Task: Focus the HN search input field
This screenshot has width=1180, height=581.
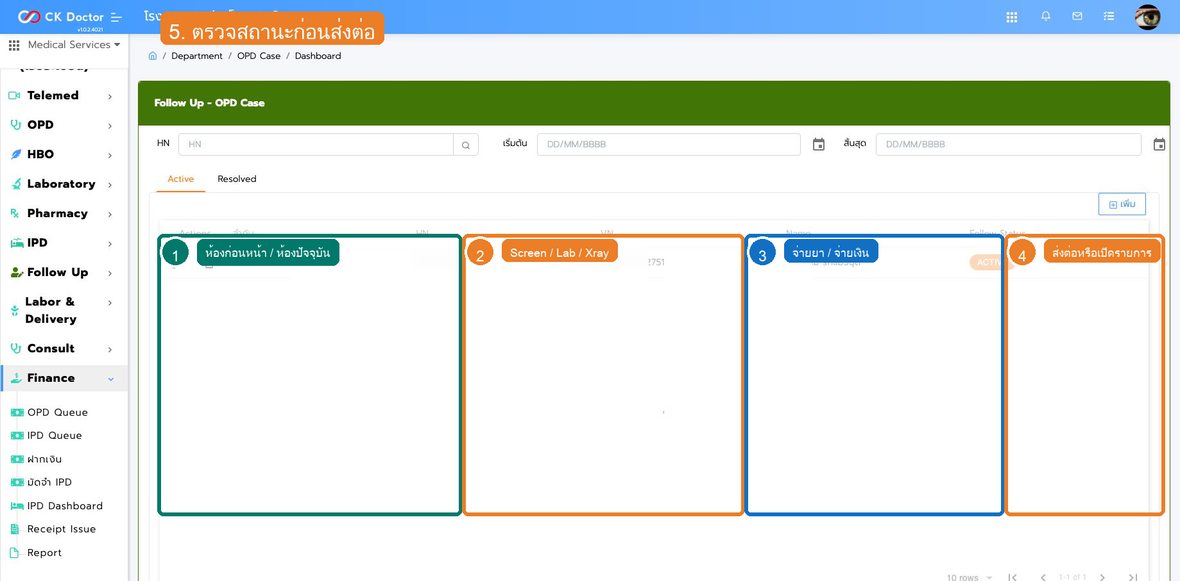Action: click(316, 144)
